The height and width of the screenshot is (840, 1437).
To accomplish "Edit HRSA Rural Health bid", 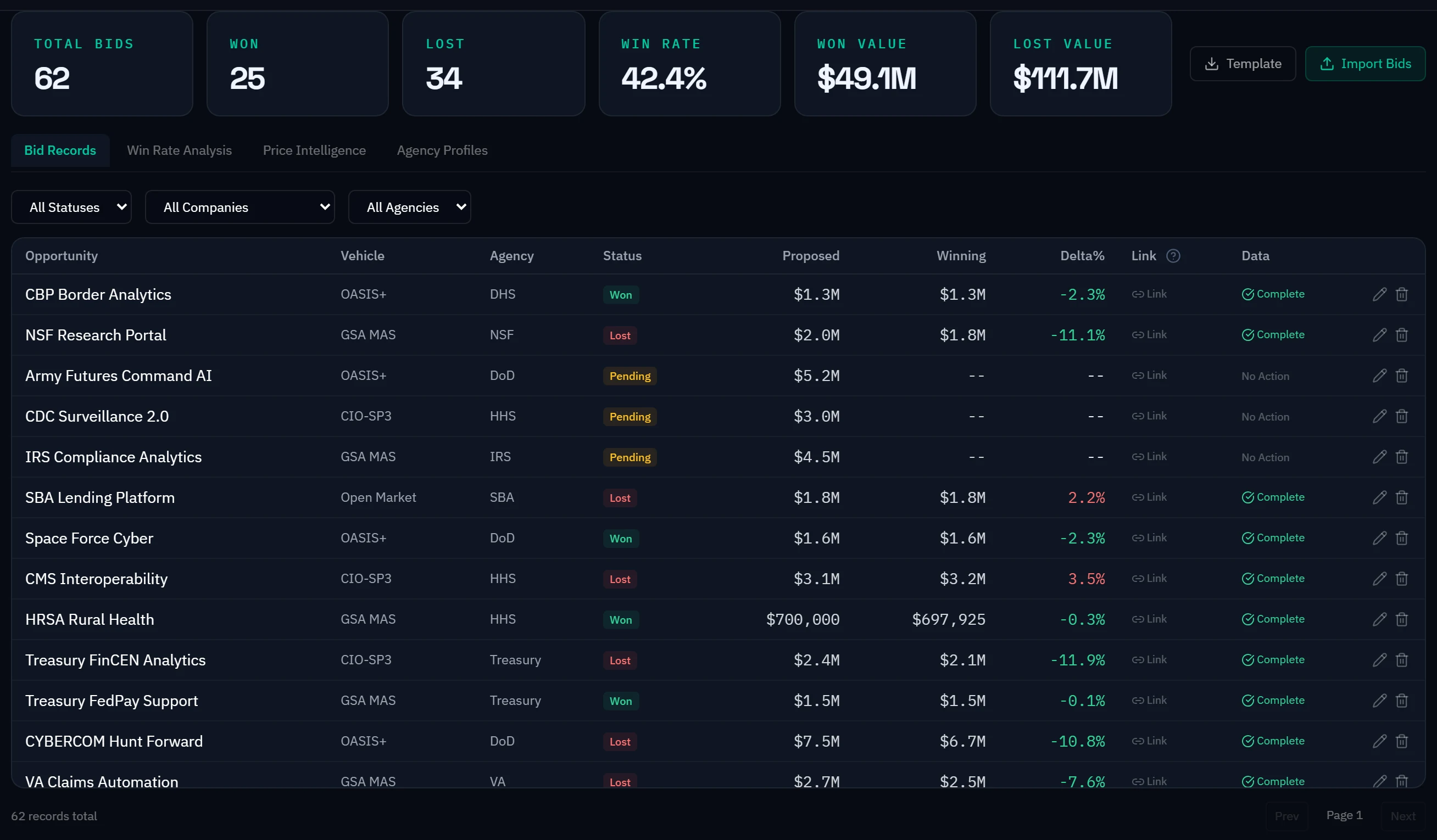I will [x=1379, y=619].
